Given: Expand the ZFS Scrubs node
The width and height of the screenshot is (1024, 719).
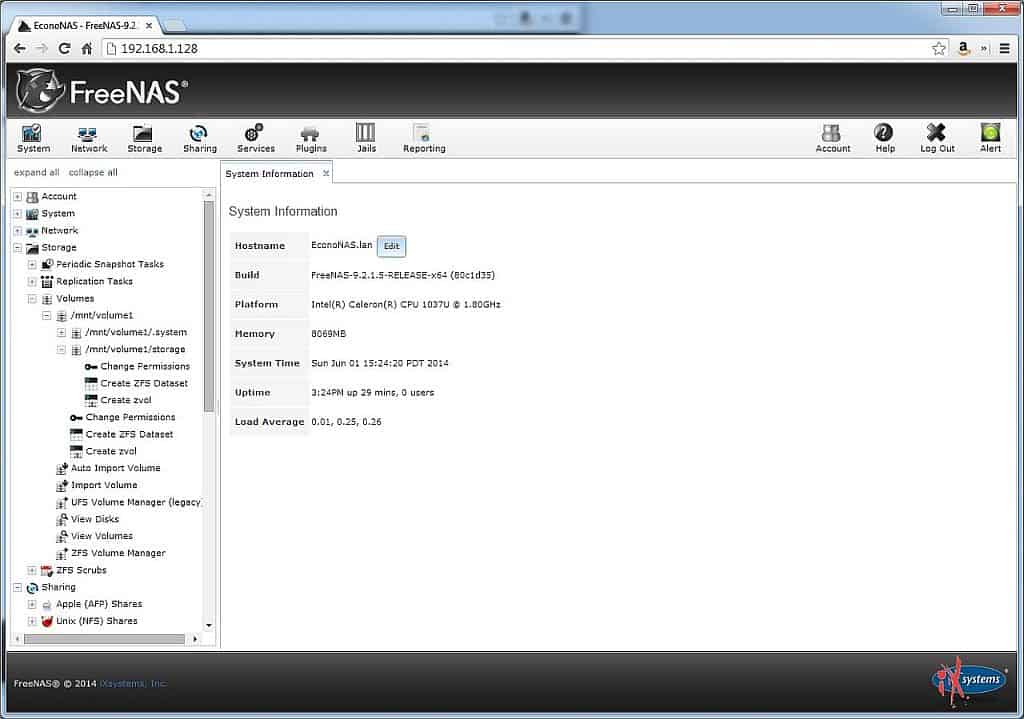Looking at the screenshot, I should [x=32, y=570].
